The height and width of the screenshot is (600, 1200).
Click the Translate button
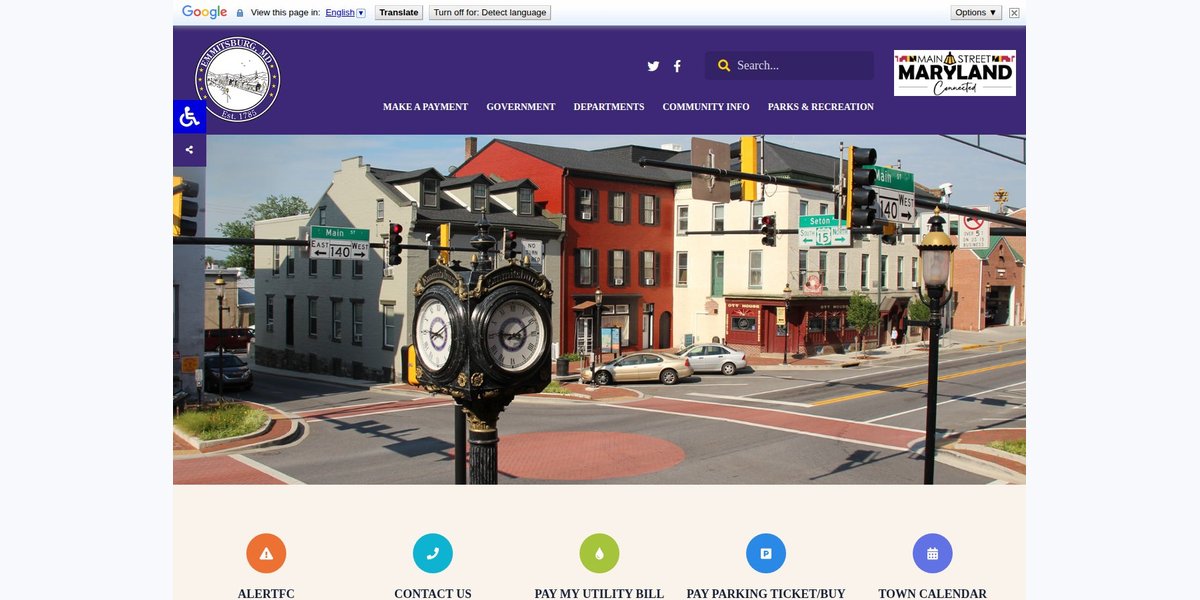click(x=399, y=13)
